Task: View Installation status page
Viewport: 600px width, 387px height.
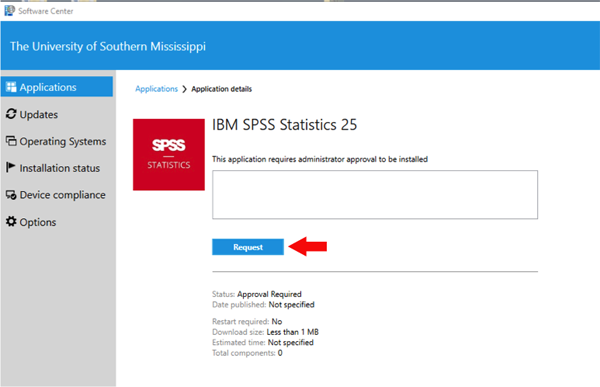Action: tap(57, 168)
